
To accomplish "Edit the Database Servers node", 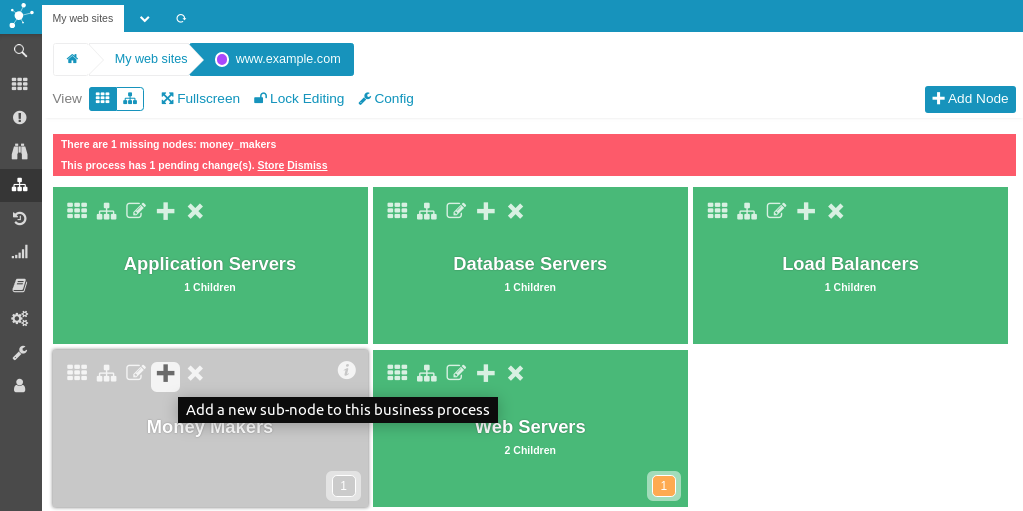I will (456, 211).
